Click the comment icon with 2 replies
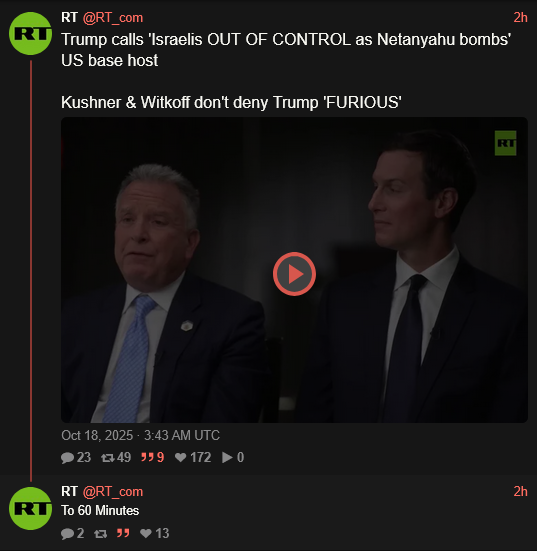537x551 pixels. point(67,534)
